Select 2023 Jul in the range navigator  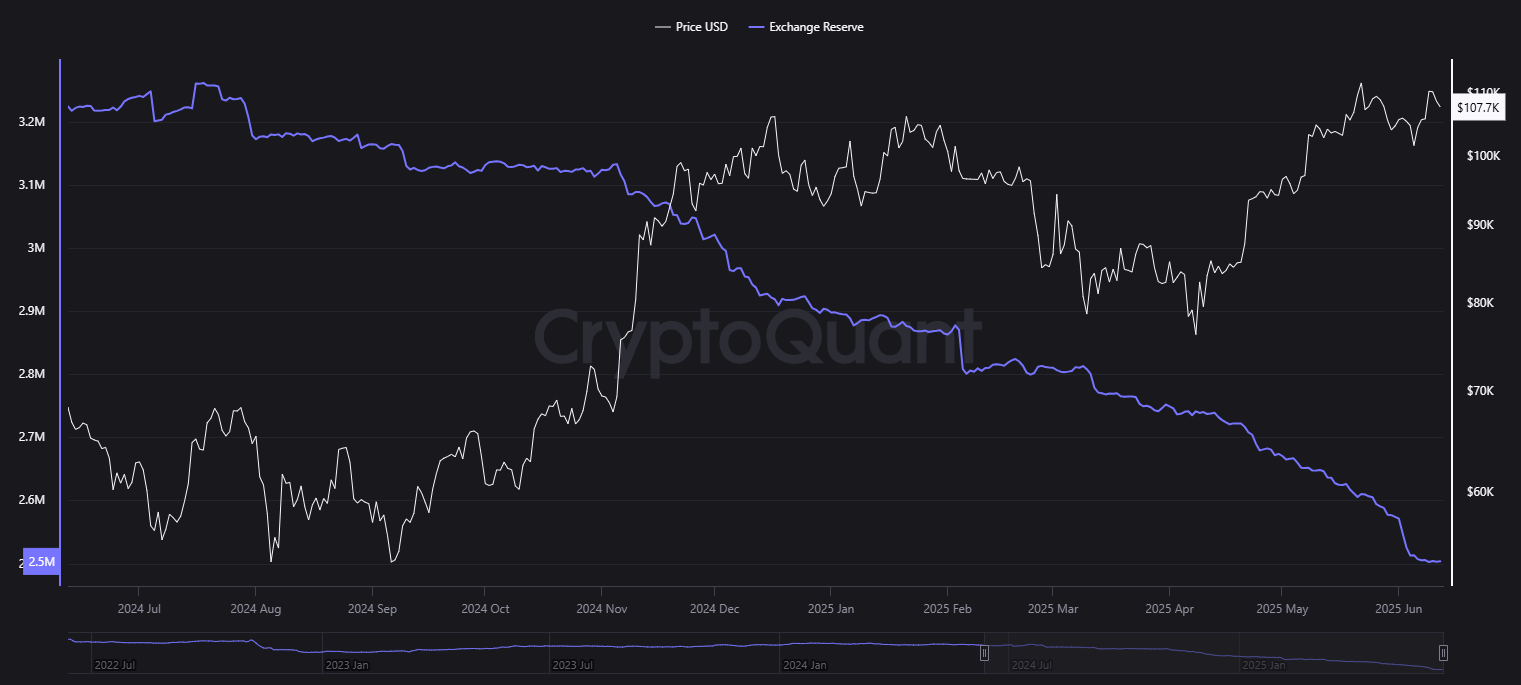[574, 664]
